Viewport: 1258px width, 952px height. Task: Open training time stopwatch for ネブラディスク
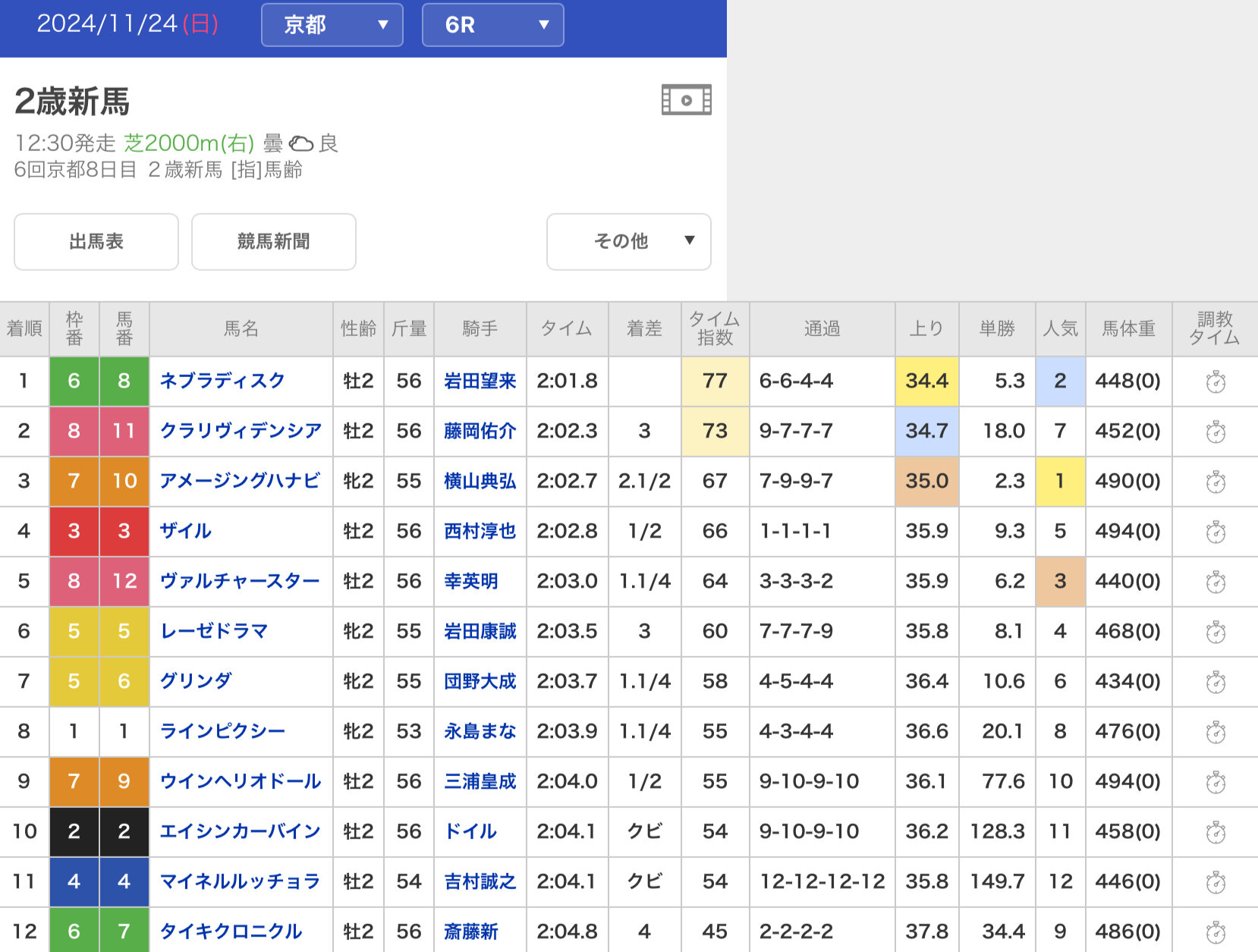[x=1216, y=382]
